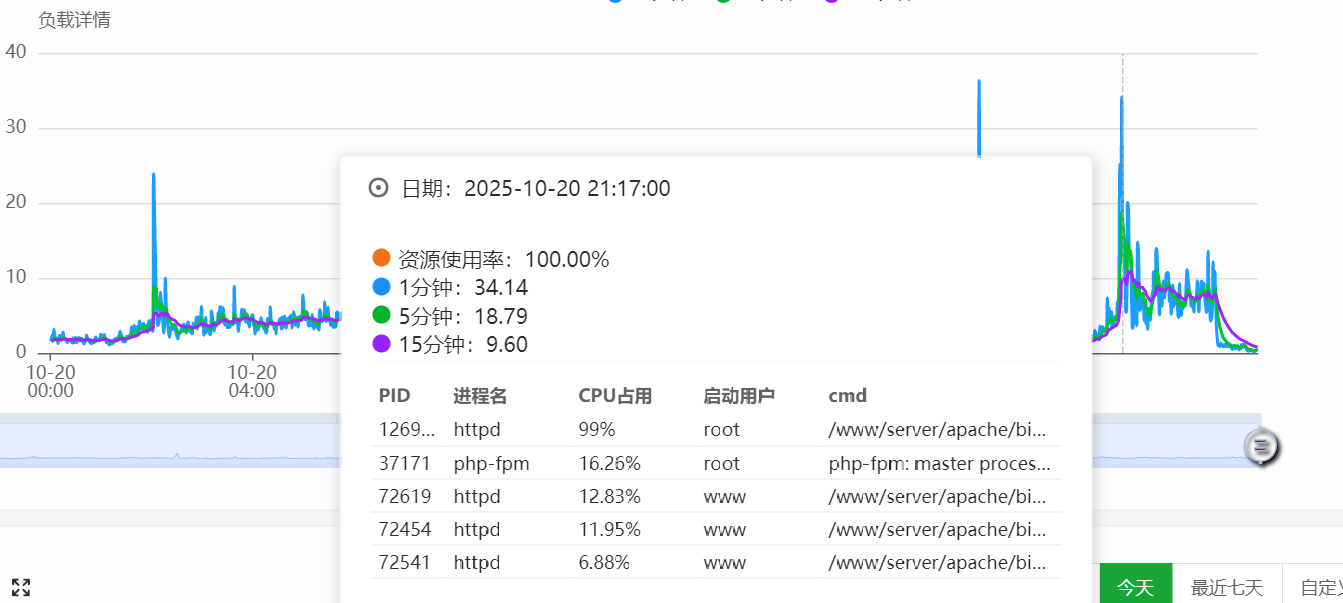Toggle the blue load series in the chart legend
The height and width of the screenshot is (603, 1343).
[x=614, y=3]
